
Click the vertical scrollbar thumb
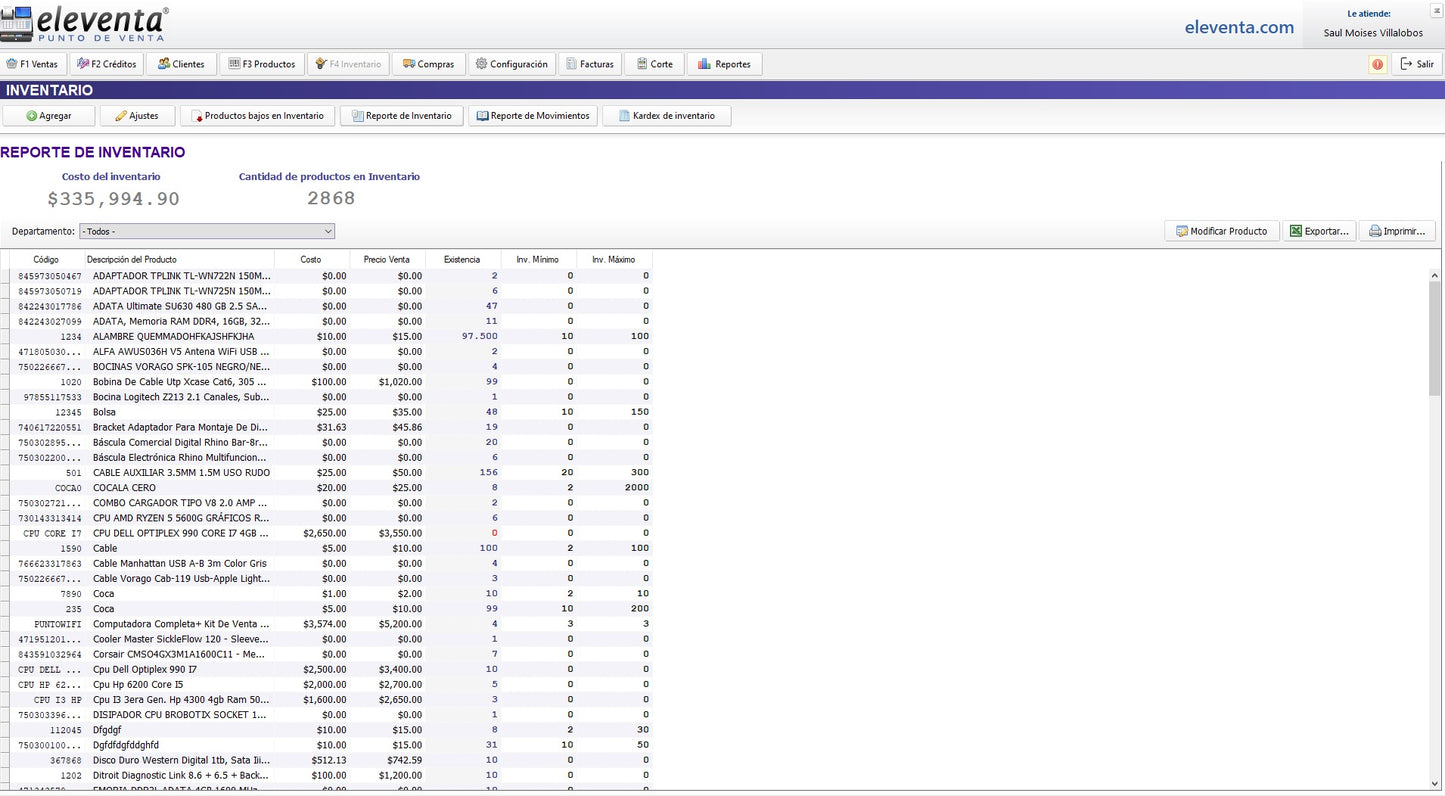(x=1436, y=340)
